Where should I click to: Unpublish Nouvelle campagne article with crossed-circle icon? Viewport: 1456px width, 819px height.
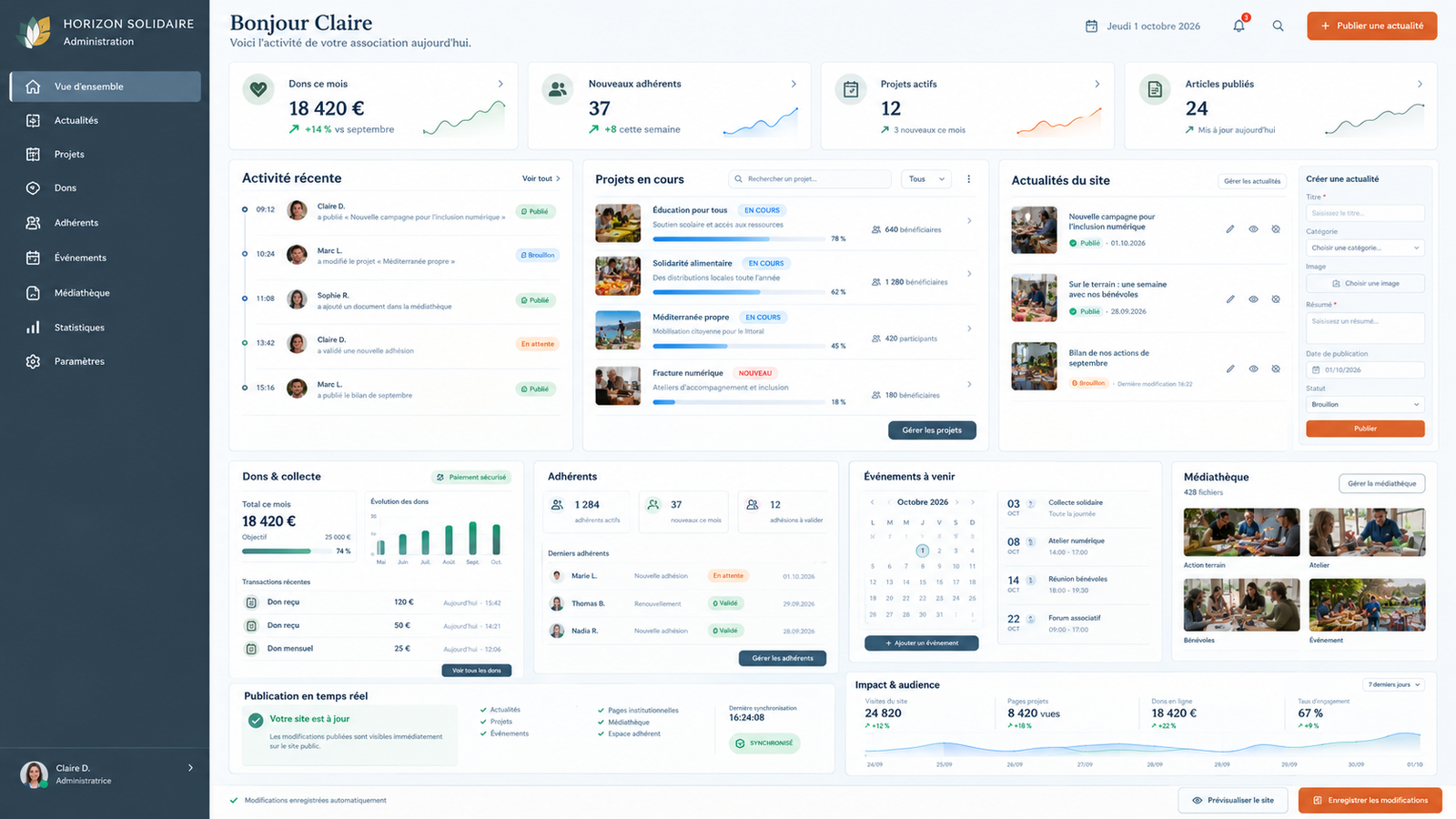tap(1276, 229)
